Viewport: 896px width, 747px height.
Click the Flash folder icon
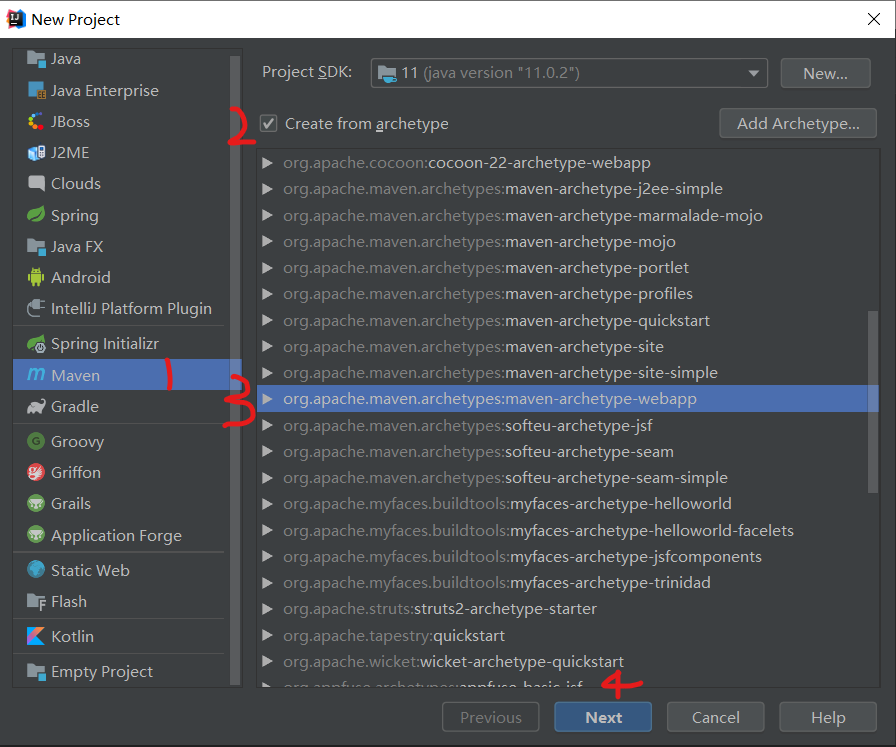coord(36,601)
